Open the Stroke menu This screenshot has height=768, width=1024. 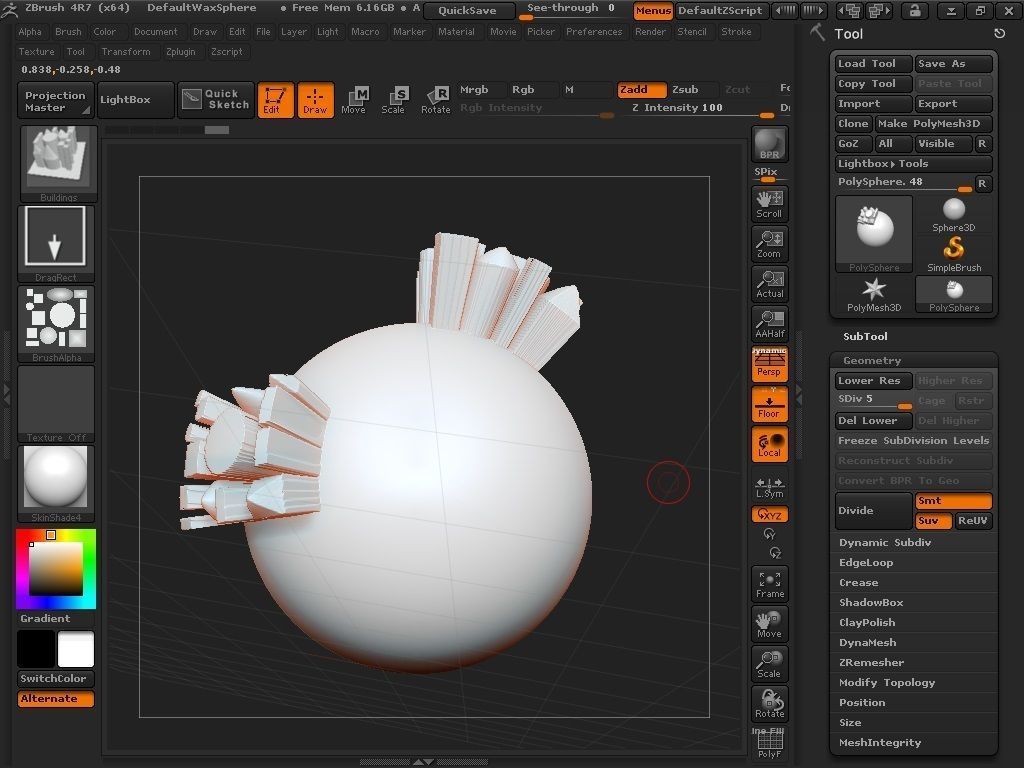tap(736, 31)
